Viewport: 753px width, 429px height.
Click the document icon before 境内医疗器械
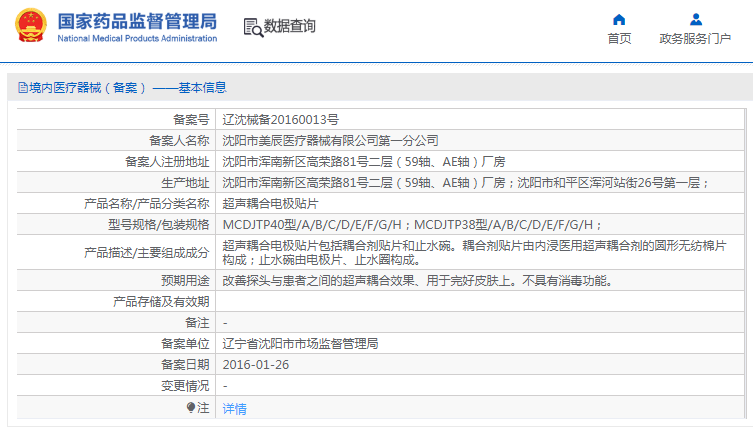click(23, 87)
